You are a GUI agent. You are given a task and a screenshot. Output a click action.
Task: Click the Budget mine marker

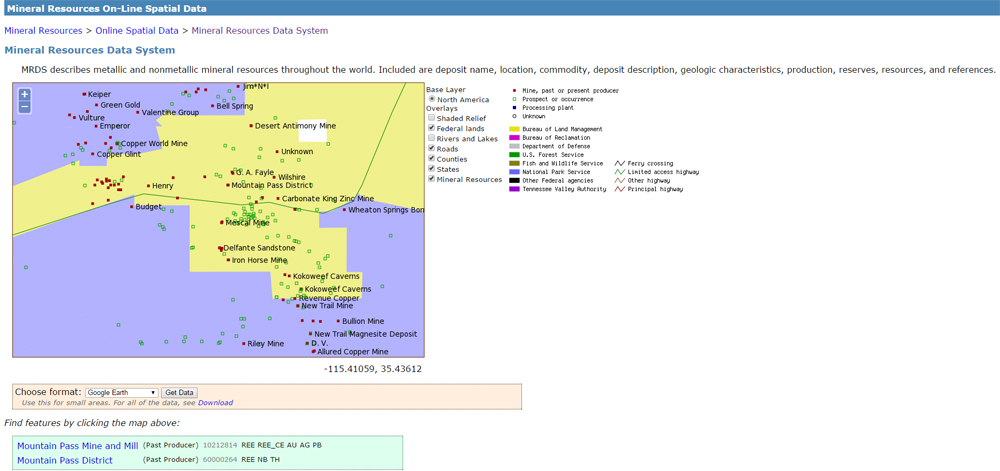(x=132, y=207)
